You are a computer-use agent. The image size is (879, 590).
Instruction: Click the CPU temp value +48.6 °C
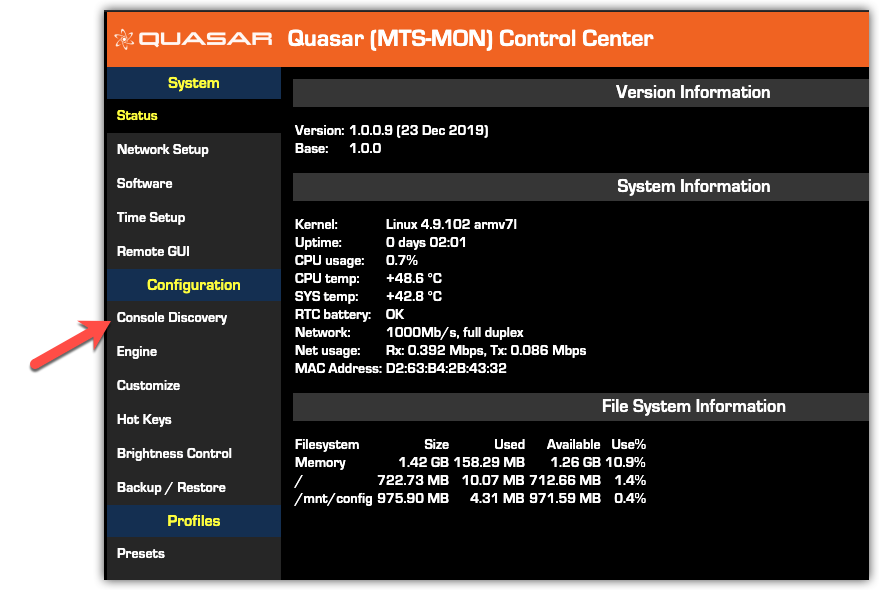(414, 279)
